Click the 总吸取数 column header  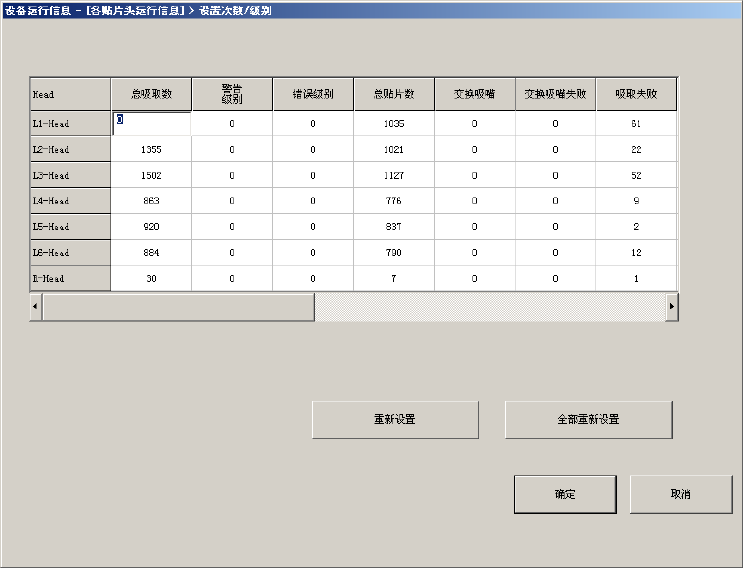pyautogui.click(x=152, y=94)
